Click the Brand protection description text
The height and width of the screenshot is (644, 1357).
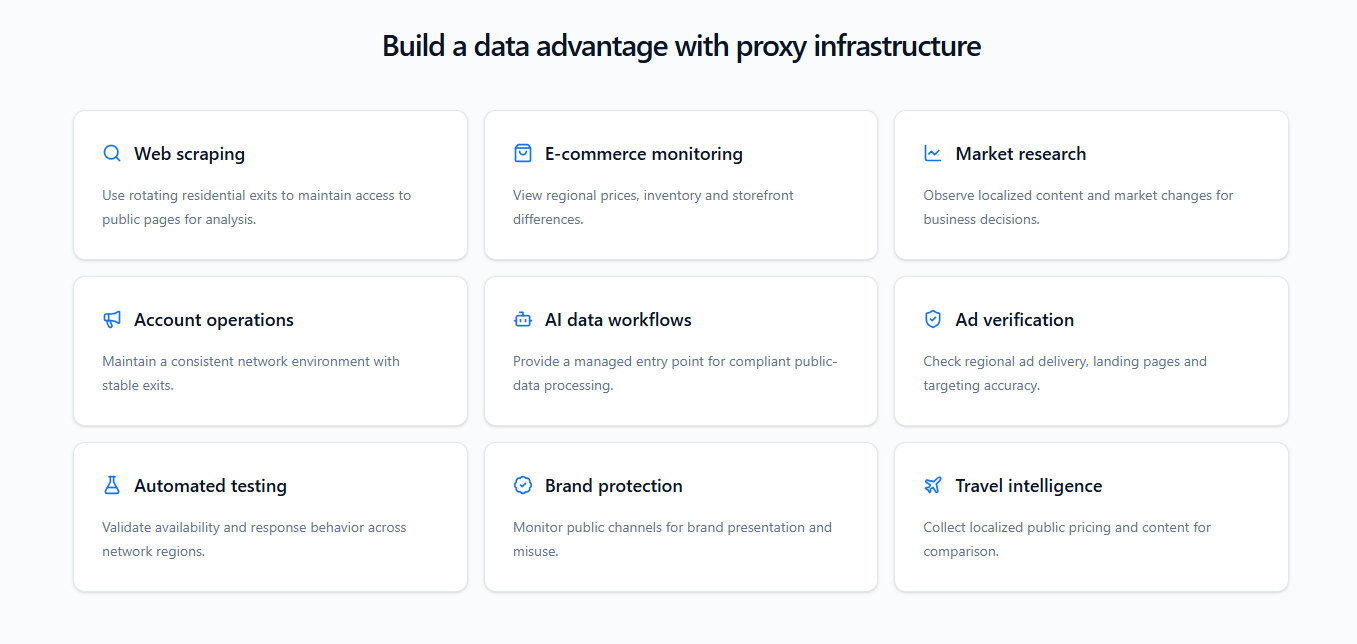point(672,539)
